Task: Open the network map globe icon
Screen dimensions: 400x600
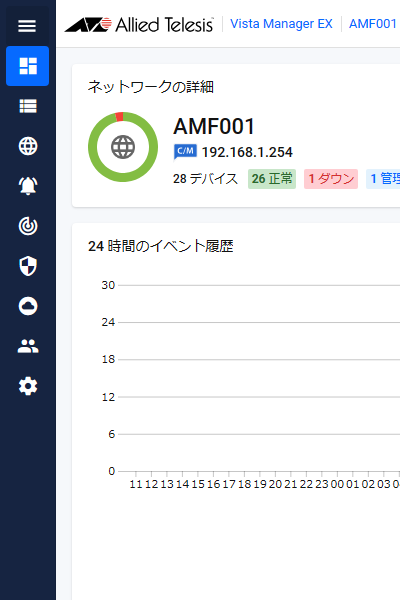Action: (x=28, y=146)
